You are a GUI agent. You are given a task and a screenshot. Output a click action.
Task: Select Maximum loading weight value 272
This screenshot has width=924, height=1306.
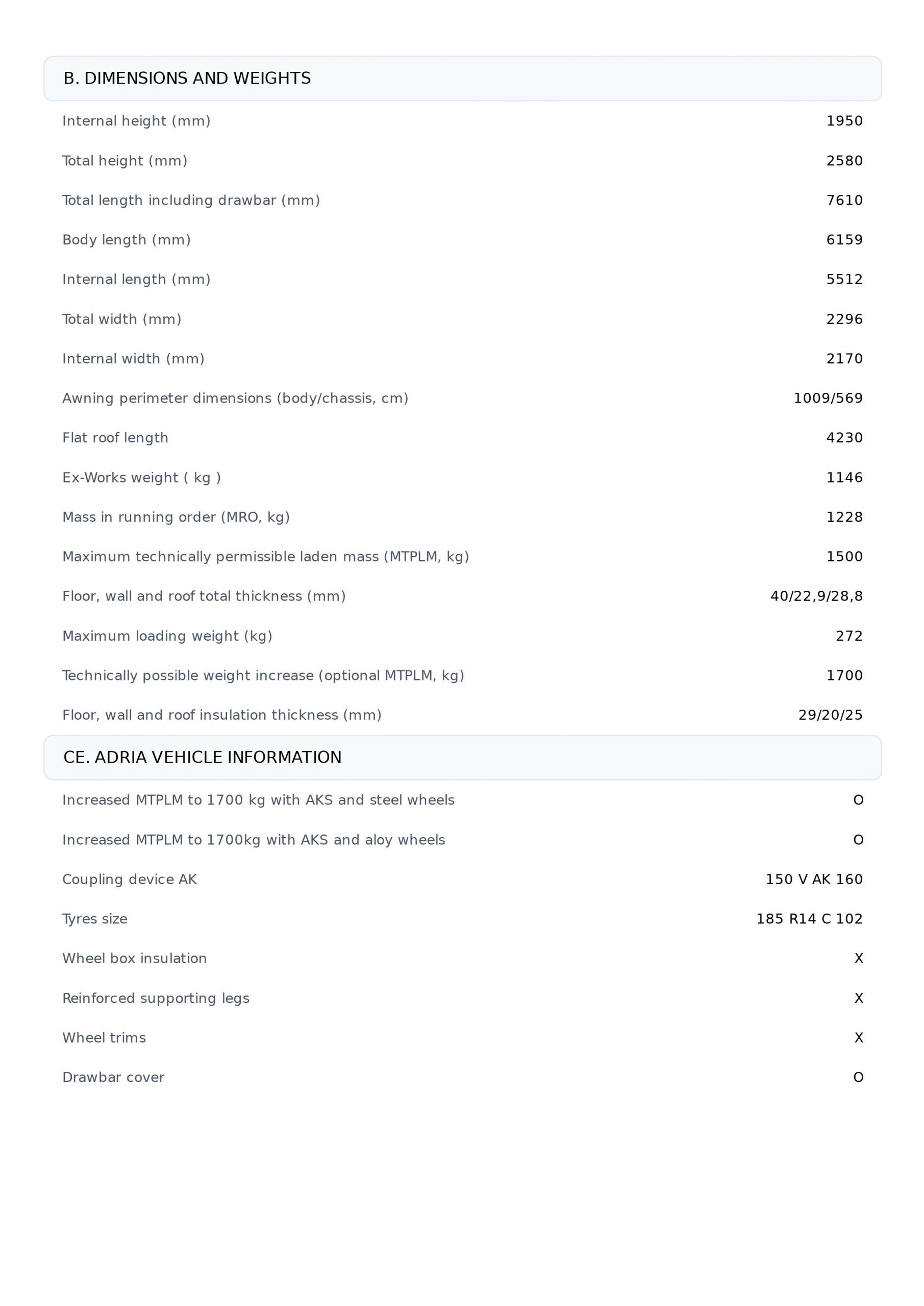click(x=850, y=636)
